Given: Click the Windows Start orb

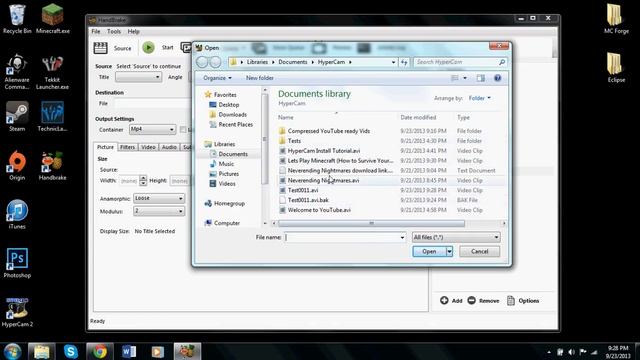Looking at the screenshot, I should point(13,351).
